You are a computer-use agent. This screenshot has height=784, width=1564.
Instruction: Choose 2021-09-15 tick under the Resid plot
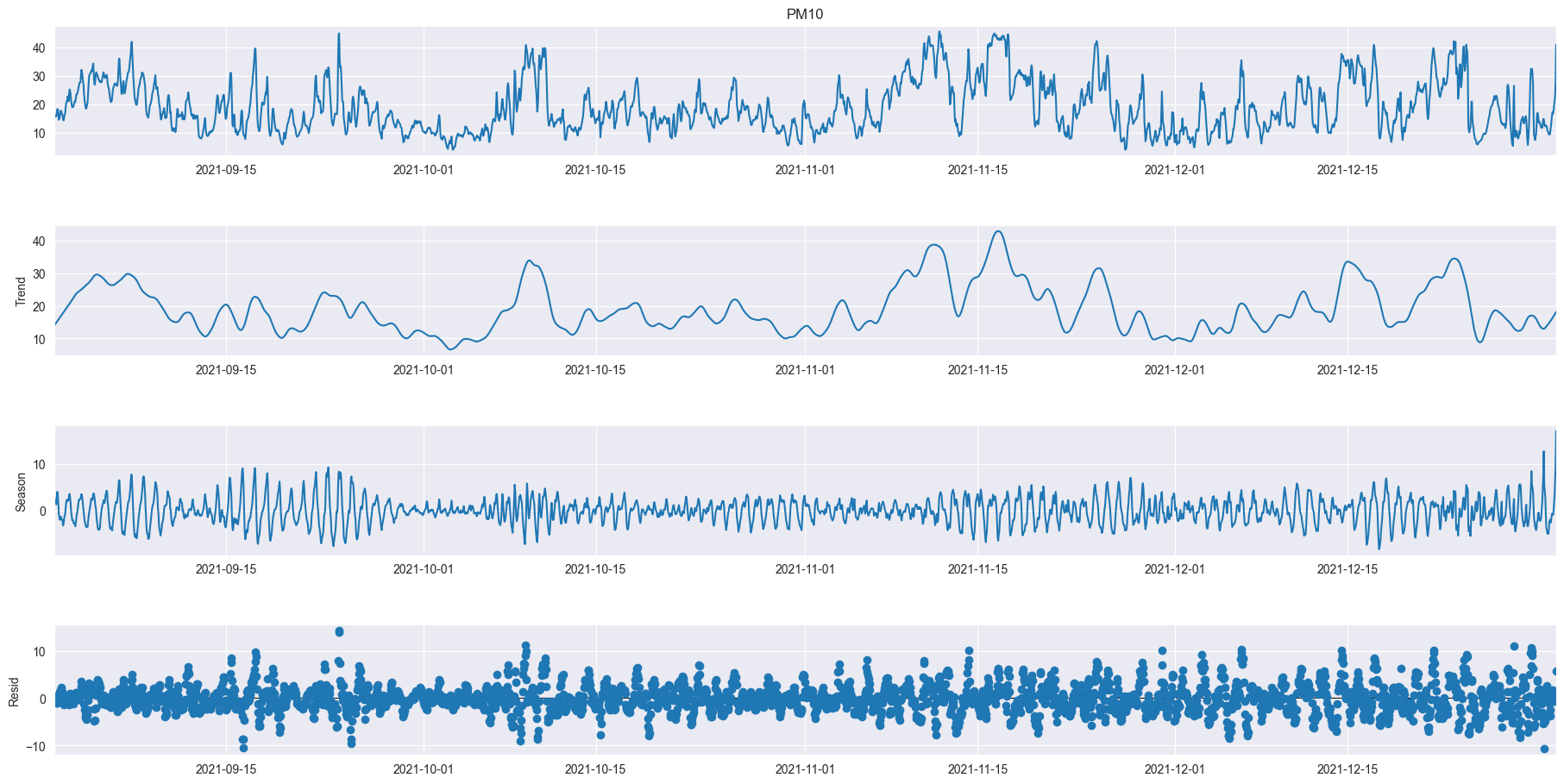pyautogui.click(x=226, y=769)
